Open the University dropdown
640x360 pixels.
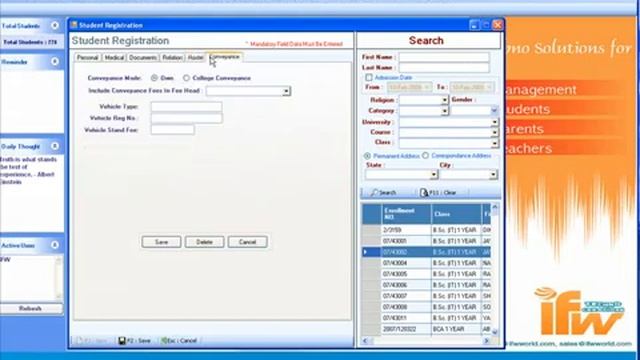(x=494, y=122)
